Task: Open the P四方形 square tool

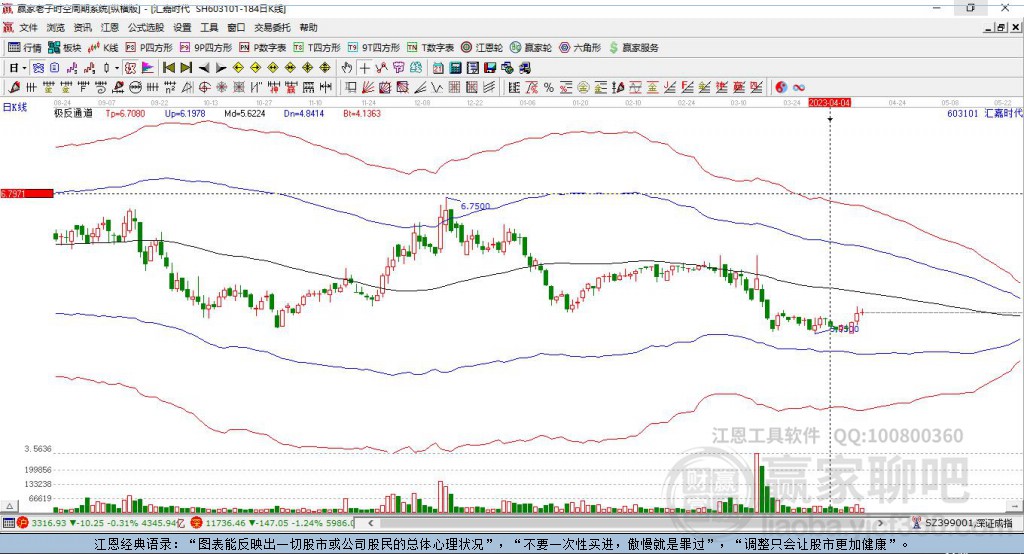Action: coord(149,48)
